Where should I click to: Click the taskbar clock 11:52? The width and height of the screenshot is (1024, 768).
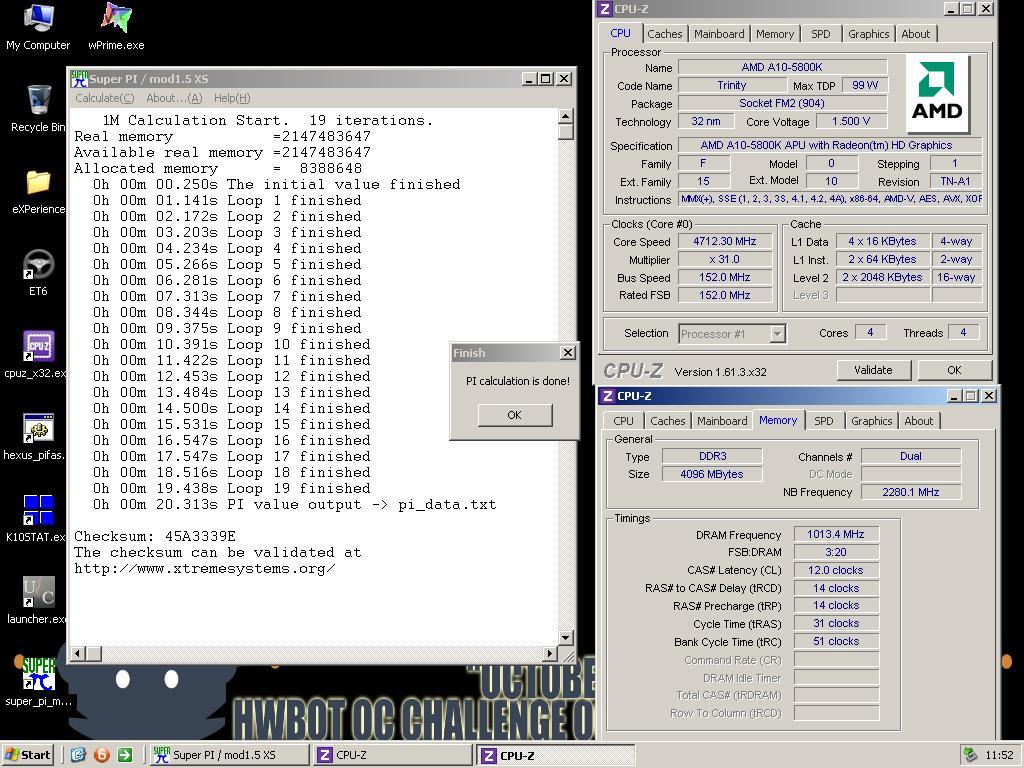click(x=999, y=756)
